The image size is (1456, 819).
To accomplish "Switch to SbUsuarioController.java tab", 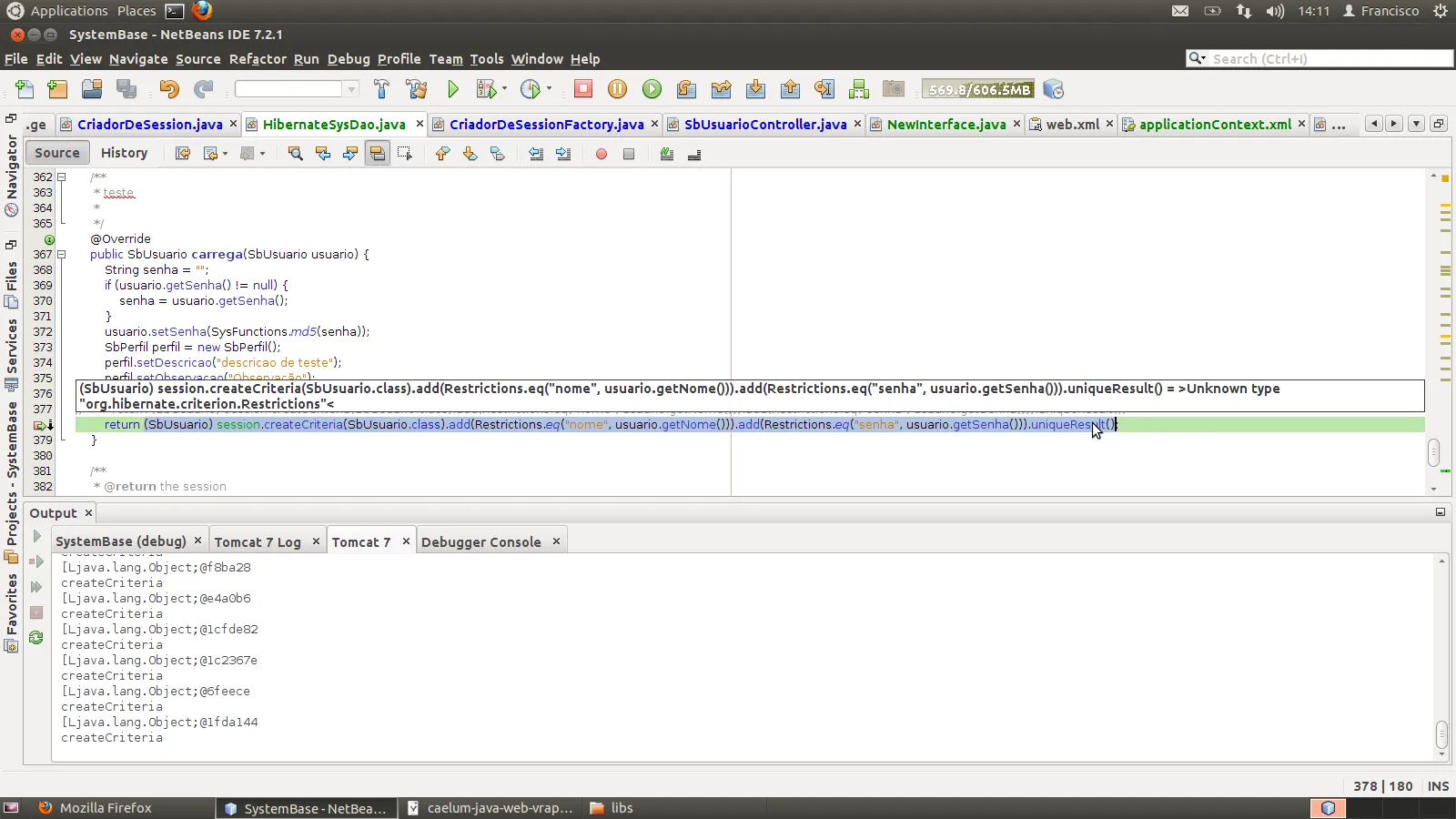I will coord(765,125).
